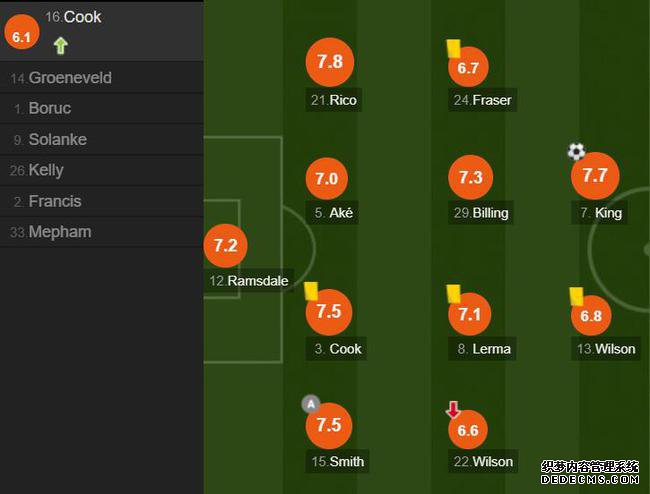The width and height of the screenshot is (650, 494).
Task: Click the yellow card on 3. Cook
Action: pyautogui.click(x=311, y=291)
